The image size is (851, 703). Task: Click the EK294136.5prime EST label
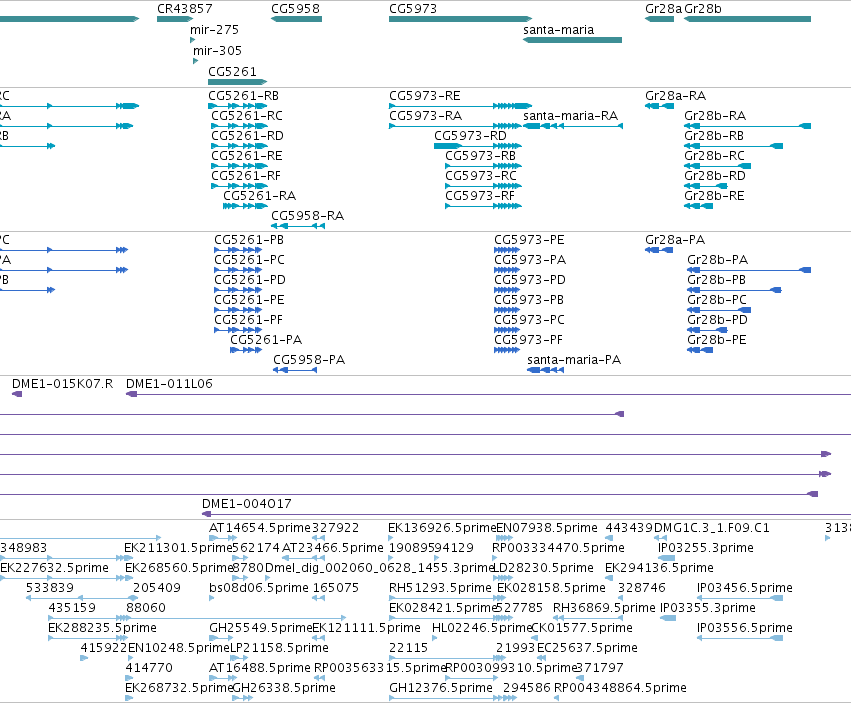[659, 568]
